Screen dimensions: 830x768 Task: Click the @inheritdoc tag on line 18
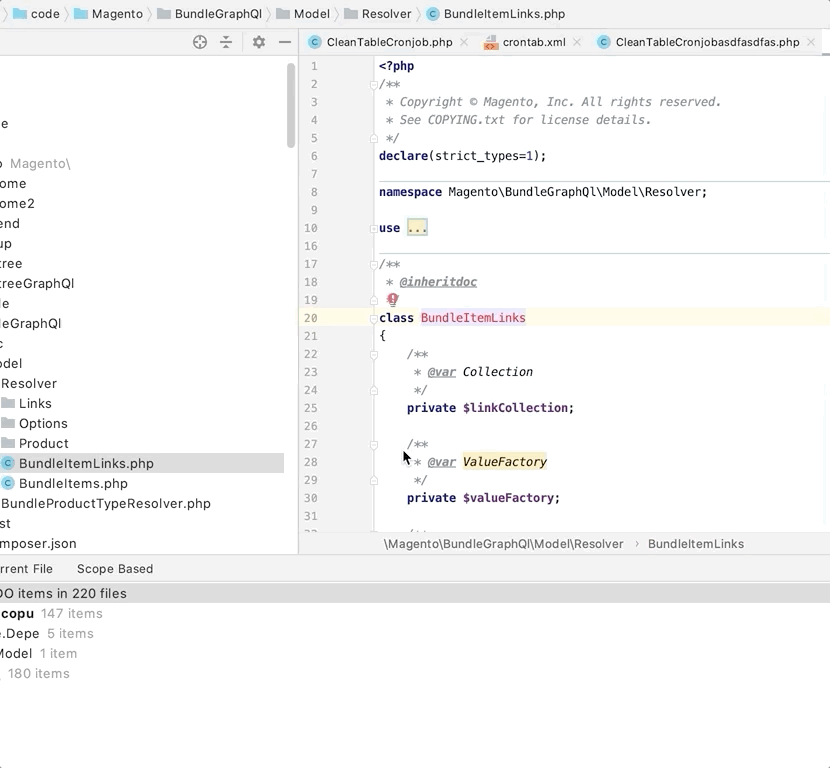[x=438, y=282]
